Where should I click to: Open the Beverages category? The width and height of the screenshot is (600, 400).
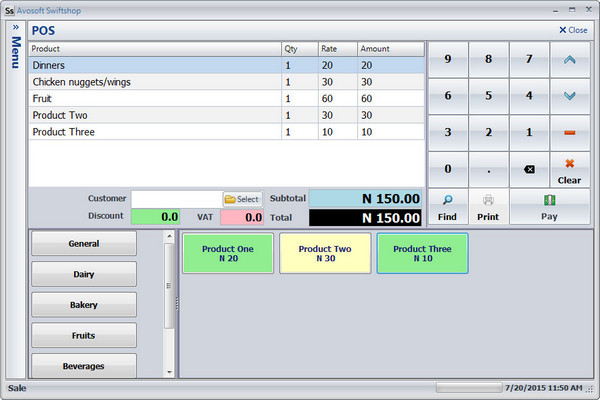(x=84, y=366)
